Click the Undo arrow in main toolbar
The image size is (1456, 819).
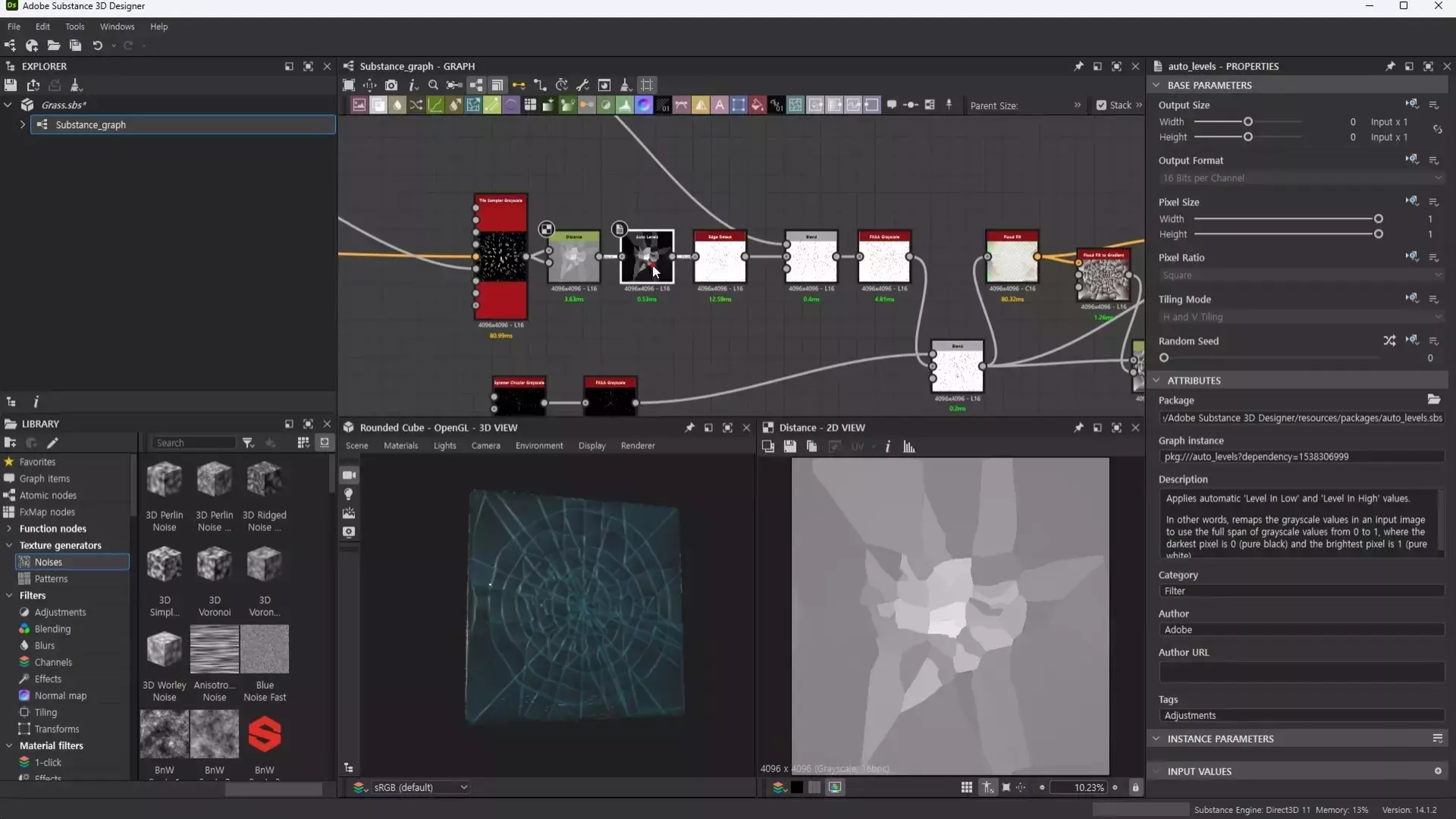97,45
